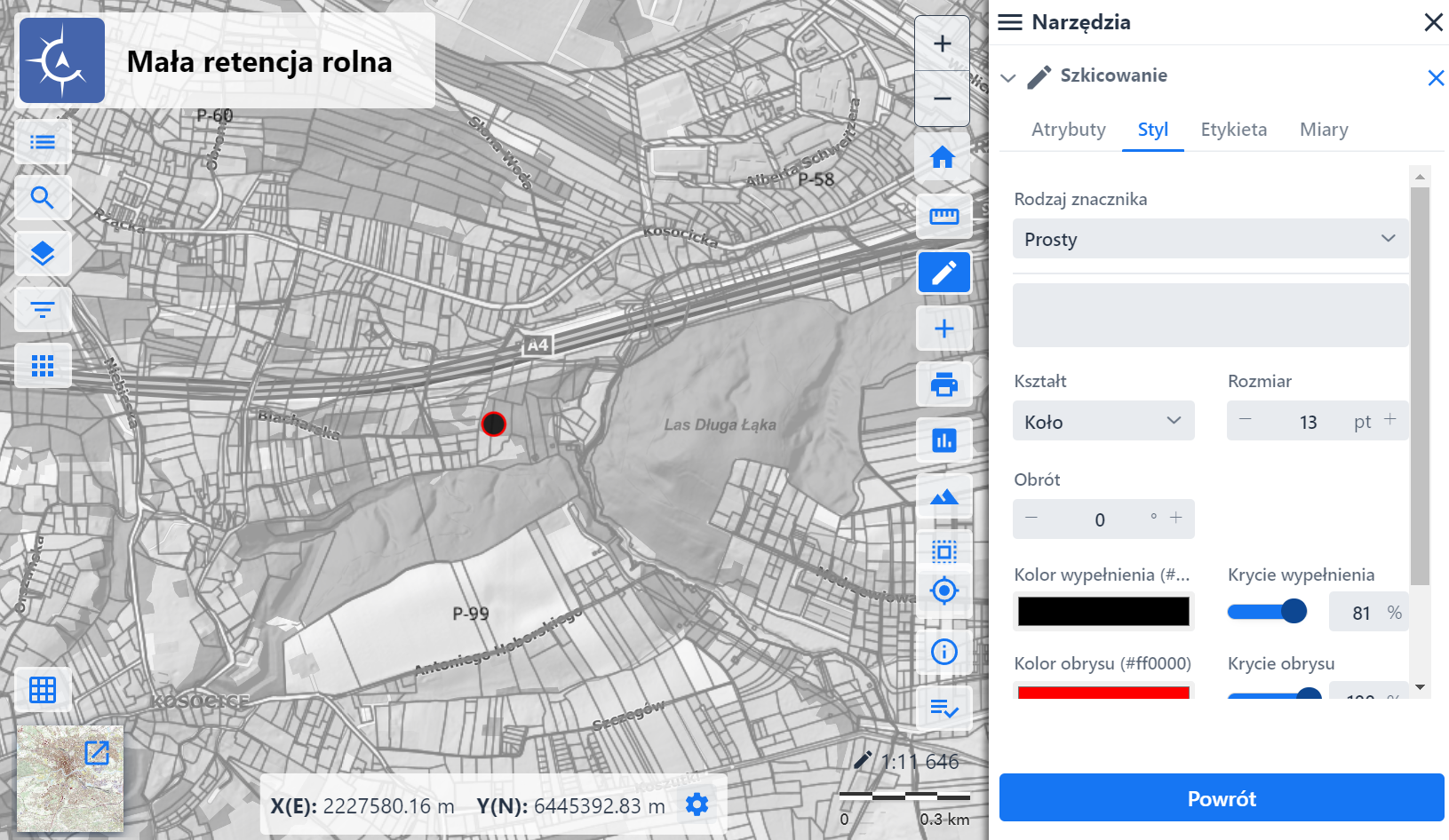1449x840 pixels.
Task: Click the Powrót button
Action: pos(1222,798)
